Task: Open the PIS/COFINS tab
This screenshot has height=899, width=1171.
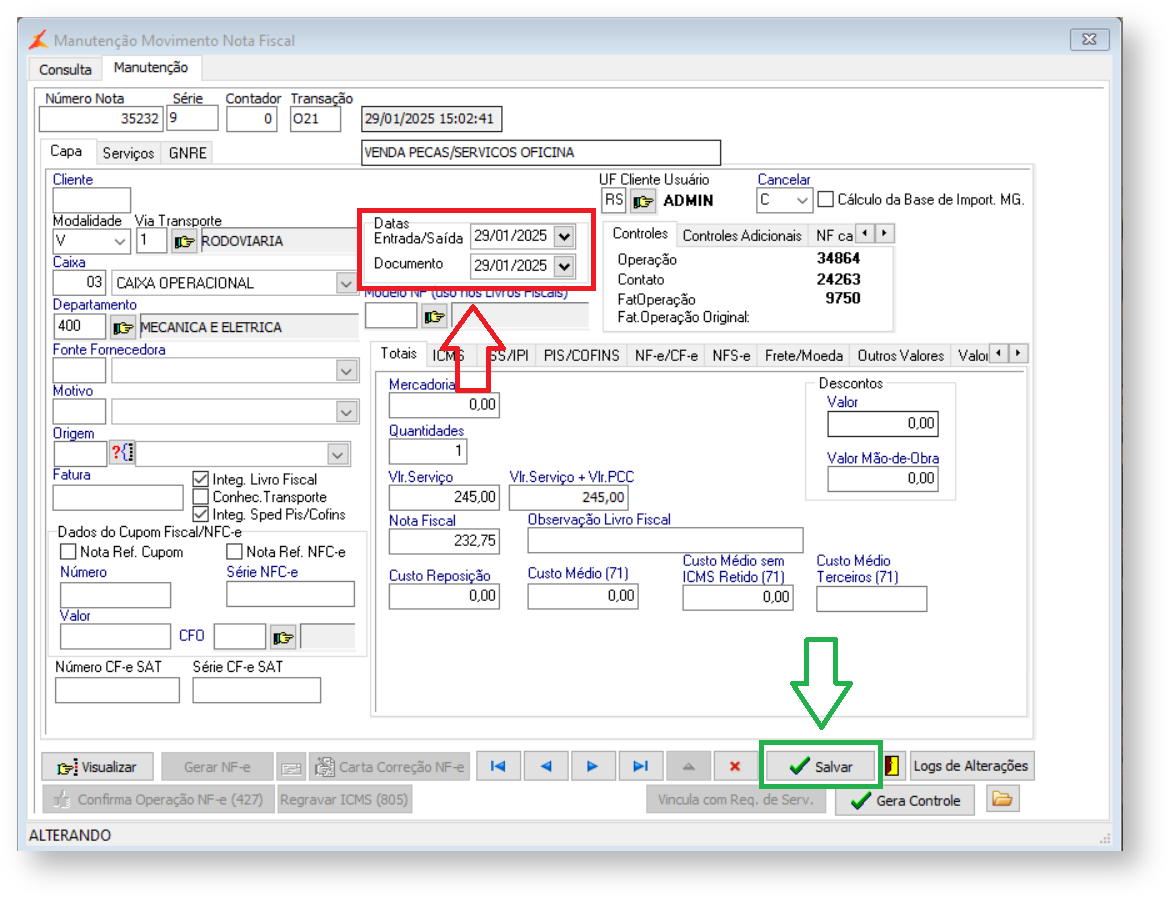Action: pos(582,356)
